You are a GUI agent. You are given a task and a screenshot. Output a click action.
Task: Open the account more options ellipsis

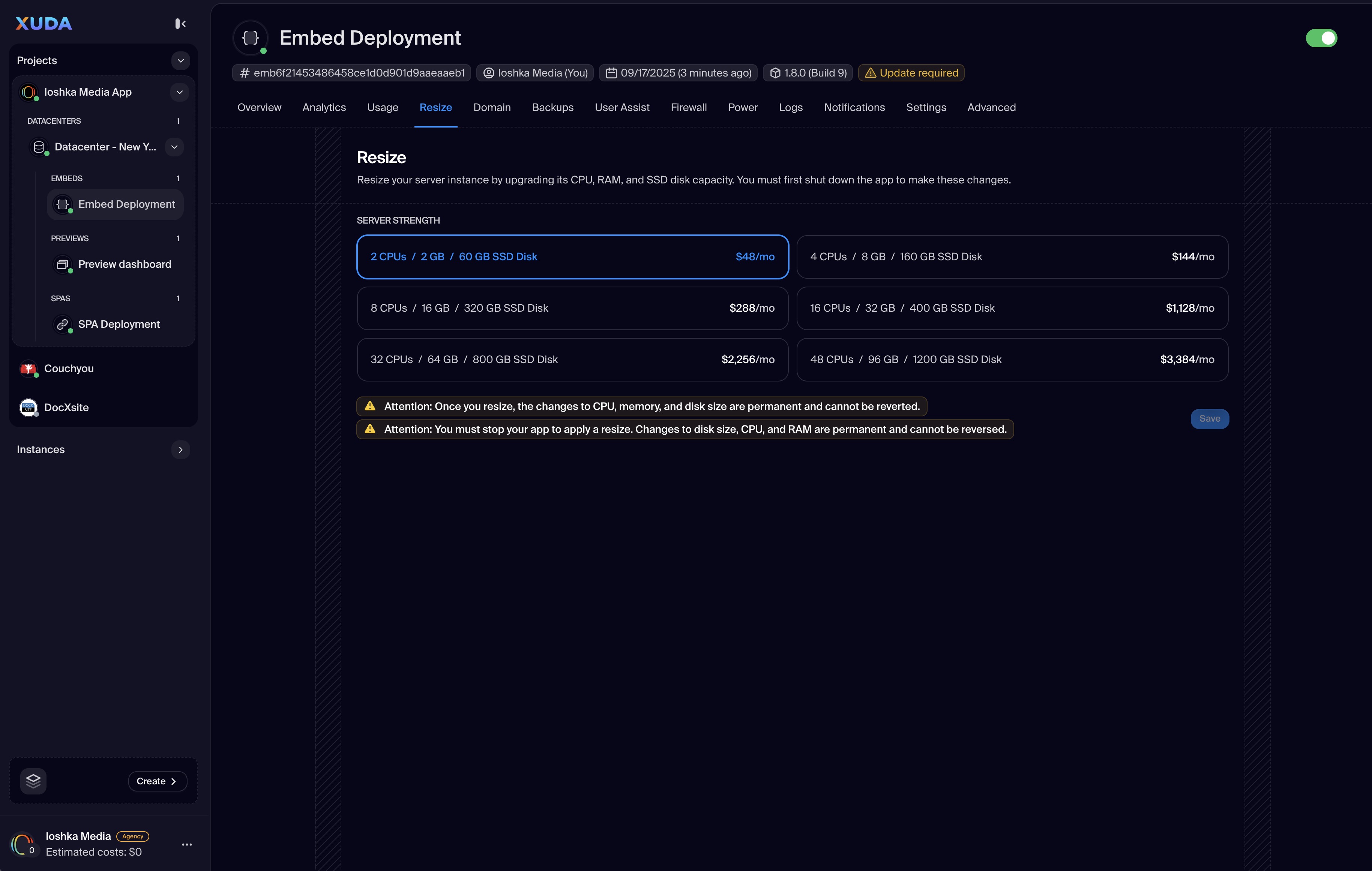187,844
